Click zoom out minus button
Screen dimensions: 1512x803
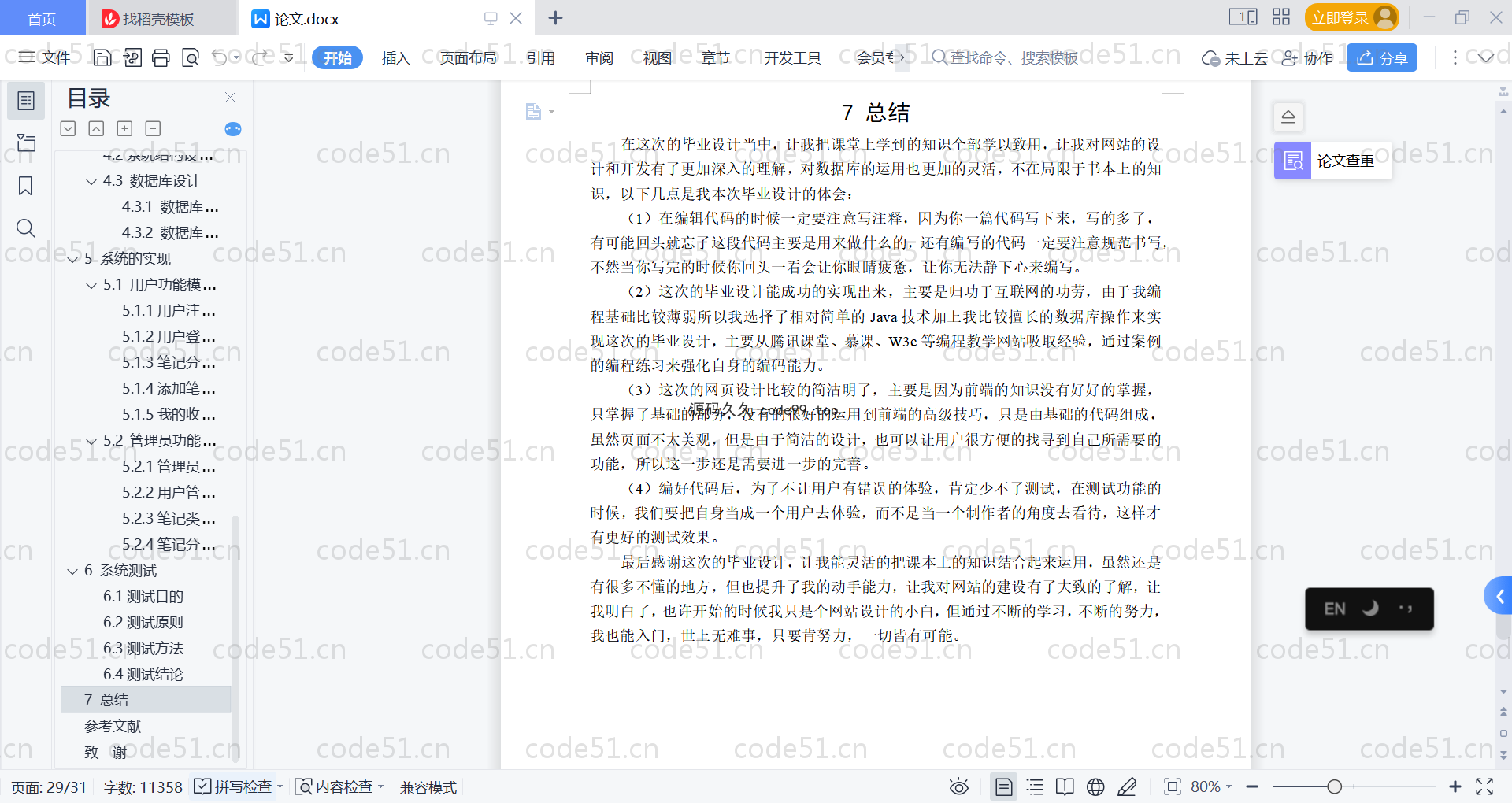[x=1252, y=786]
